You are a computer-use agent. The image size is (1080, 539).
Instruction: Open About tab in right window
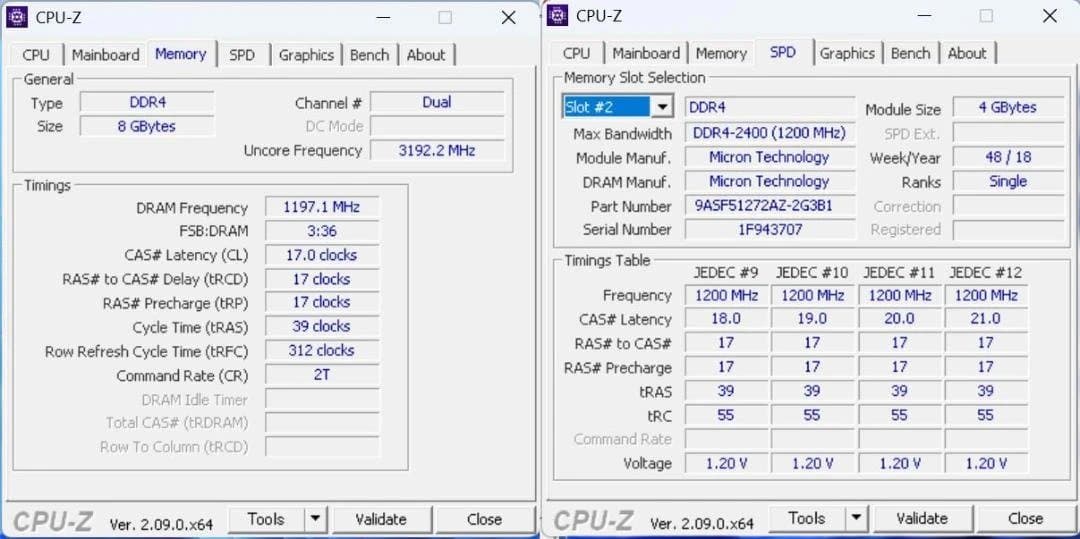click(967, 54)
